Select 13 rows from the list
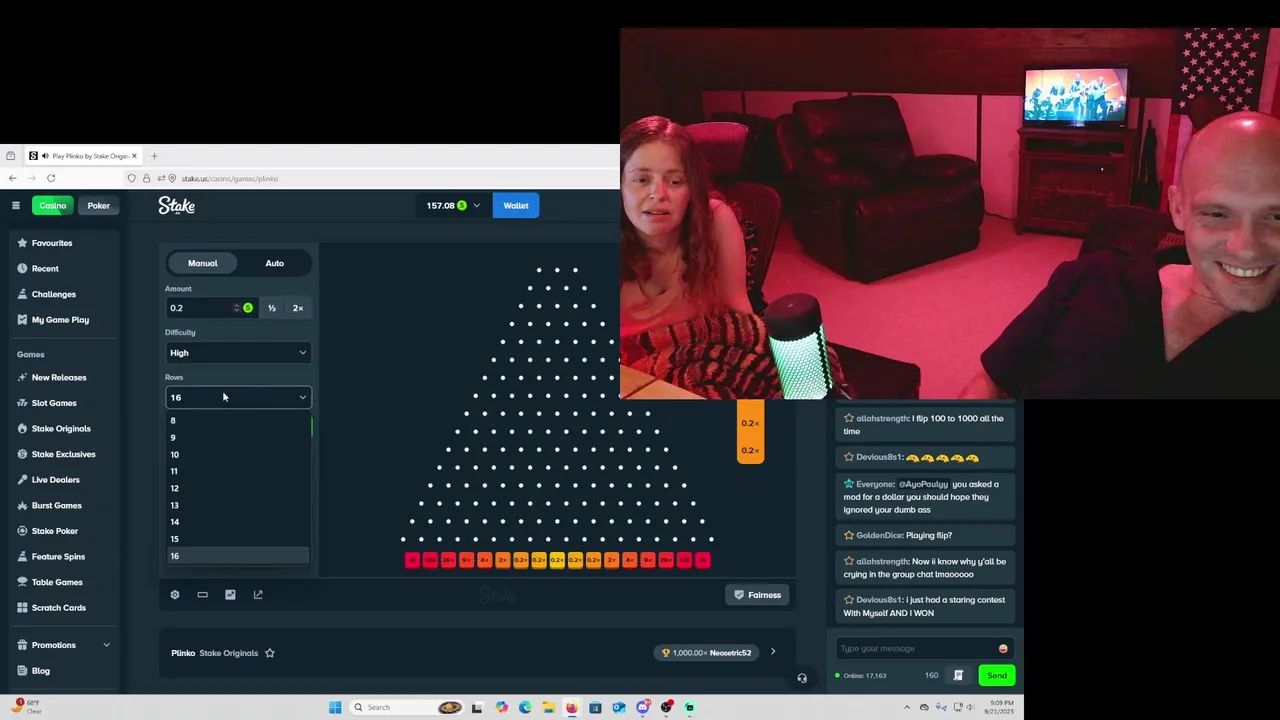This screenshot has width=1280, height=720. (237, 505)
